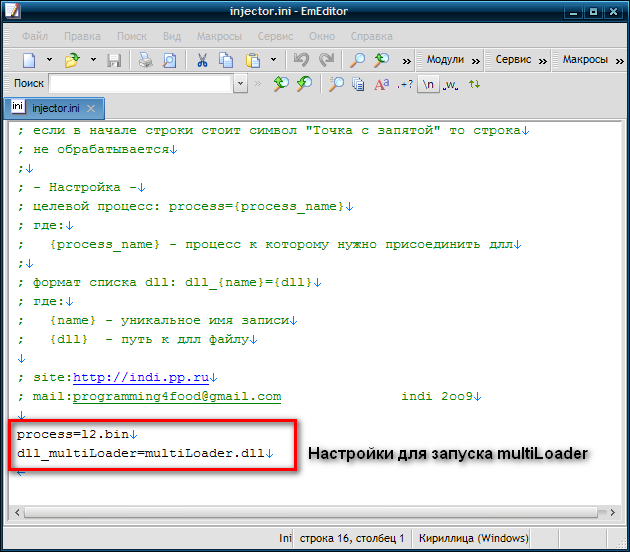Click the Undo arrow icon

[x=300, y=60]
